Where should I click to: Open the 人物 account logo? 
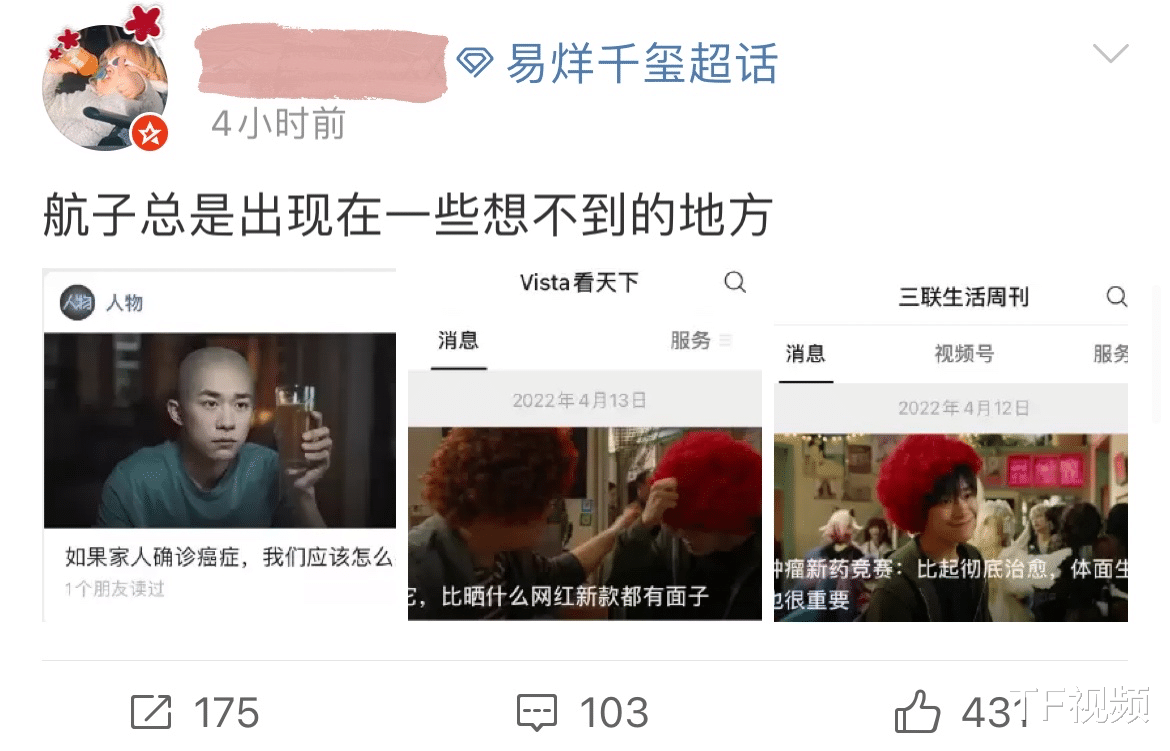point(77,302)
